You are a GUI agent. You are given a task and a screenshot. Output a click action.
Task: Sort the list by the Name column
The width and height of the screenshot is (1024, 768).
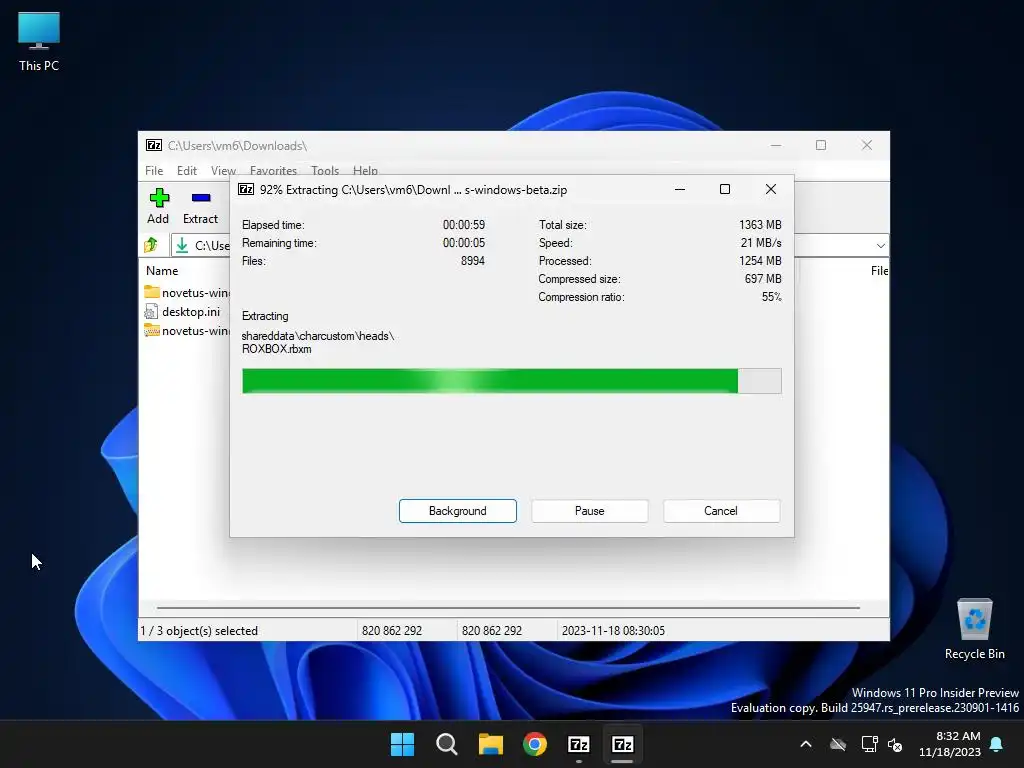(162, 270)
